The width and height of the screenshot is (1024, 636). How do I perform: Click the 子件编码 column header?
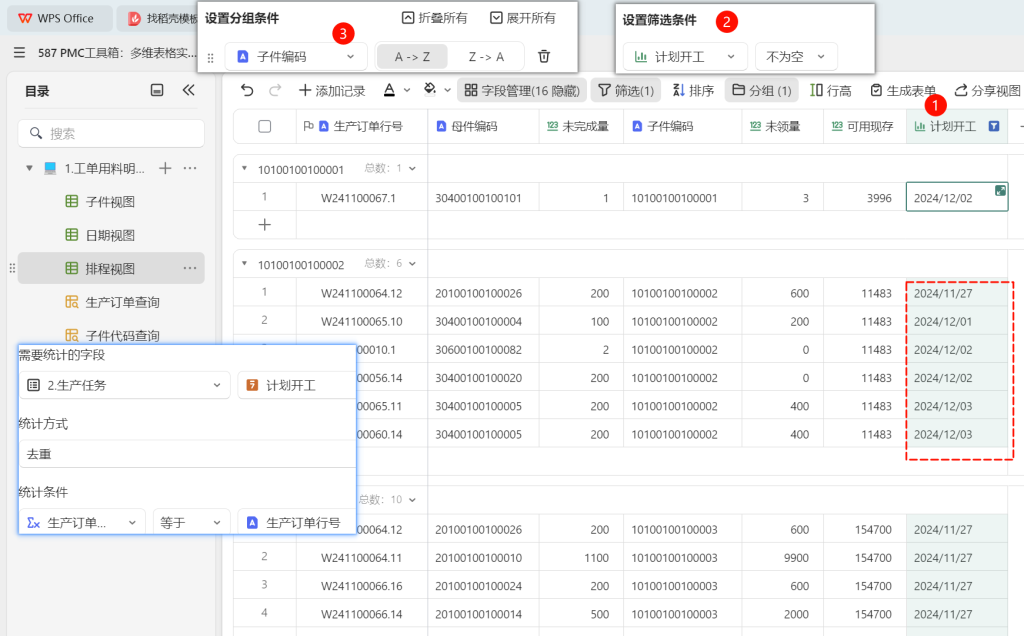(x=682, y=126)
